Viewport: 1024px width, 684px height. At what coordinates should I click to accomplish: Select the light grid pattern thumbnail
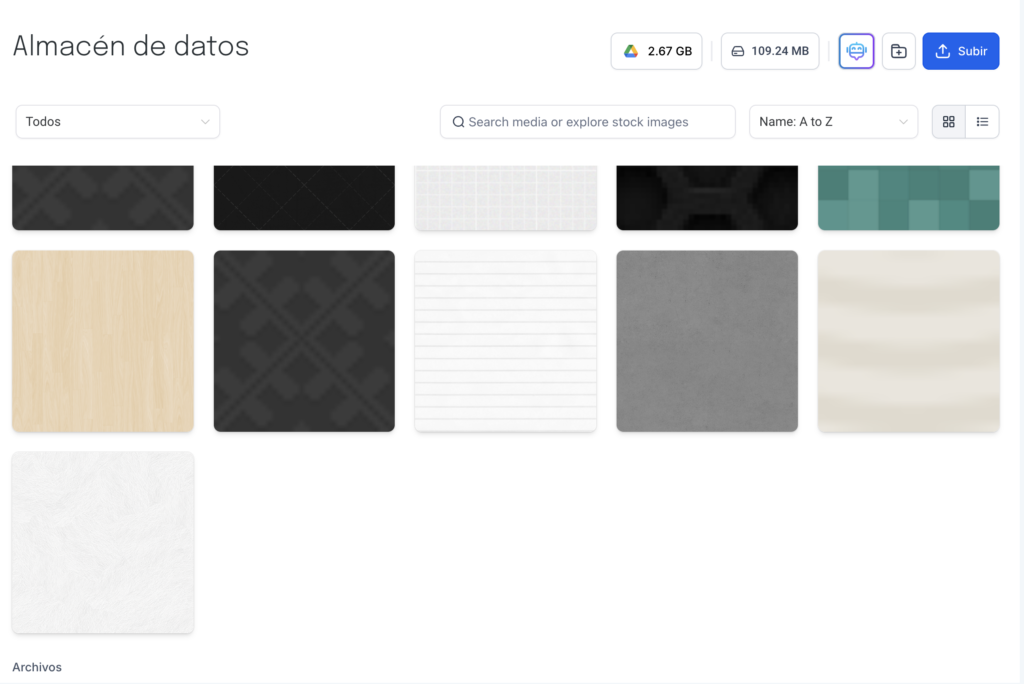[x=505, y=197]
